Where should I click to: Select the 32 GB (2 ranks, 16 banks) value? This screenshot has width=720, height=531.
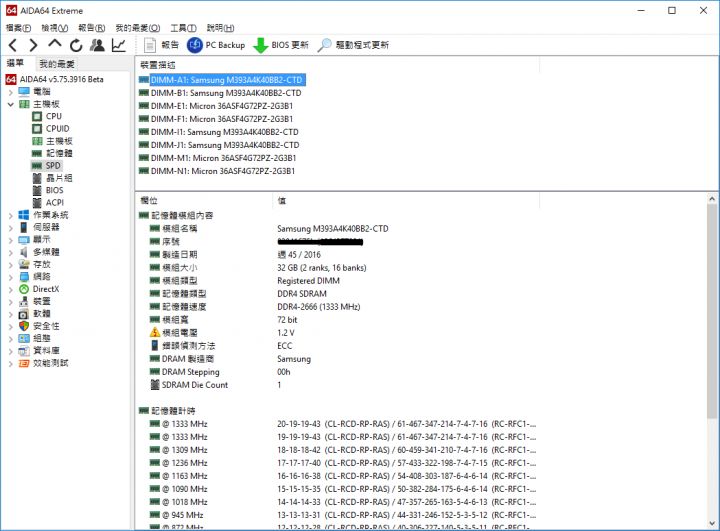coord(321,268)
